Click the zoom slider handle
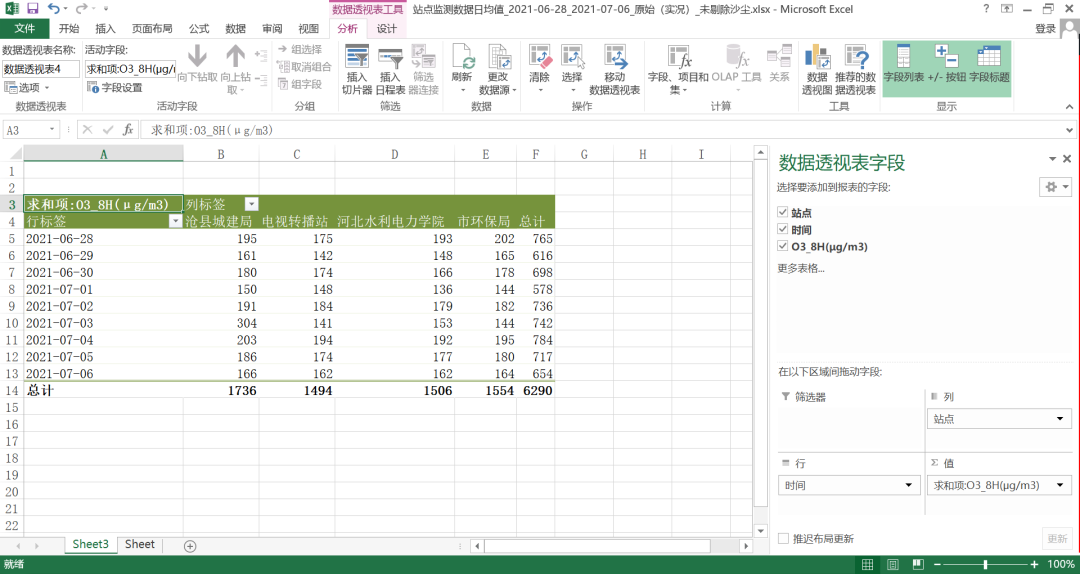Image resolution: width=1080 pixels, height=574 pixels. [986, 564]
